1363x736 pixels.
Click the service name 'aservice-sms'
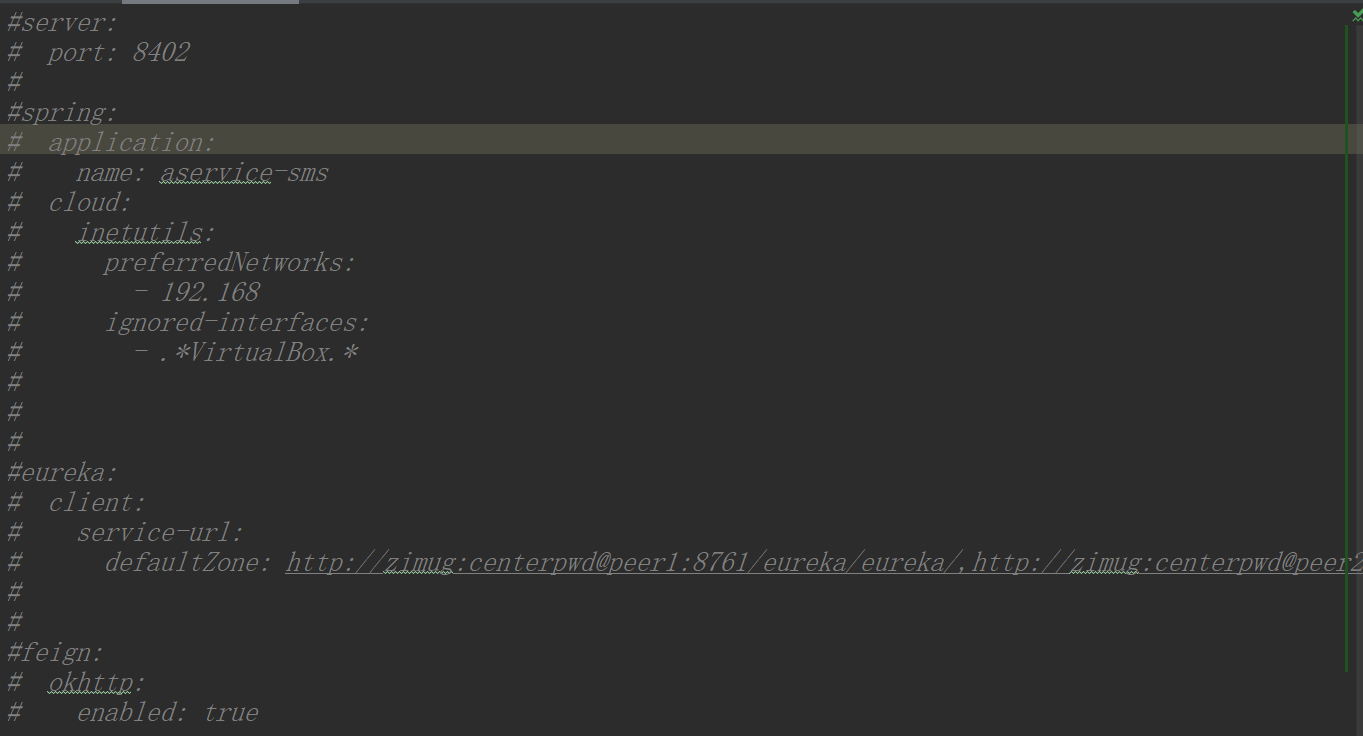pyautogui.click(x=244, y=173)
